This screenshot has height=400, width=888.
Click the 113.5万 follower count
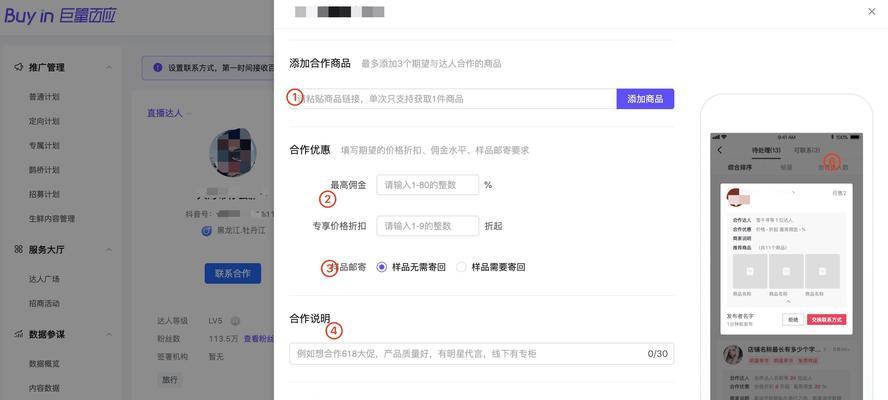[x=223, y=339]
